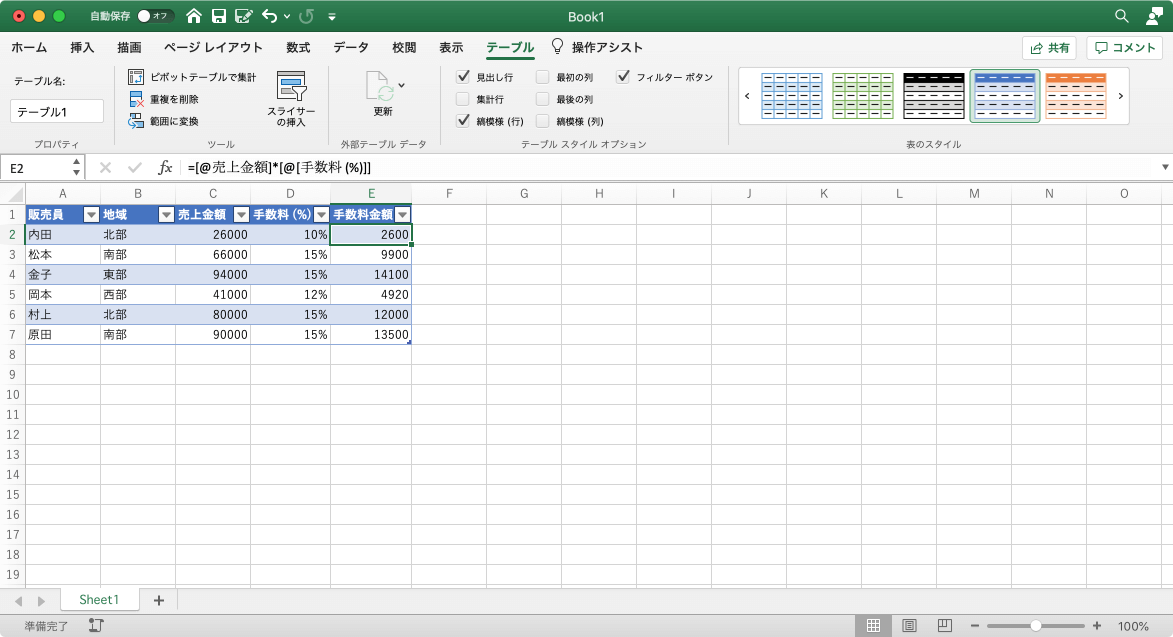Select the Sheet1 tab
Screen dimensions: 1173x637
coord(99,600)
